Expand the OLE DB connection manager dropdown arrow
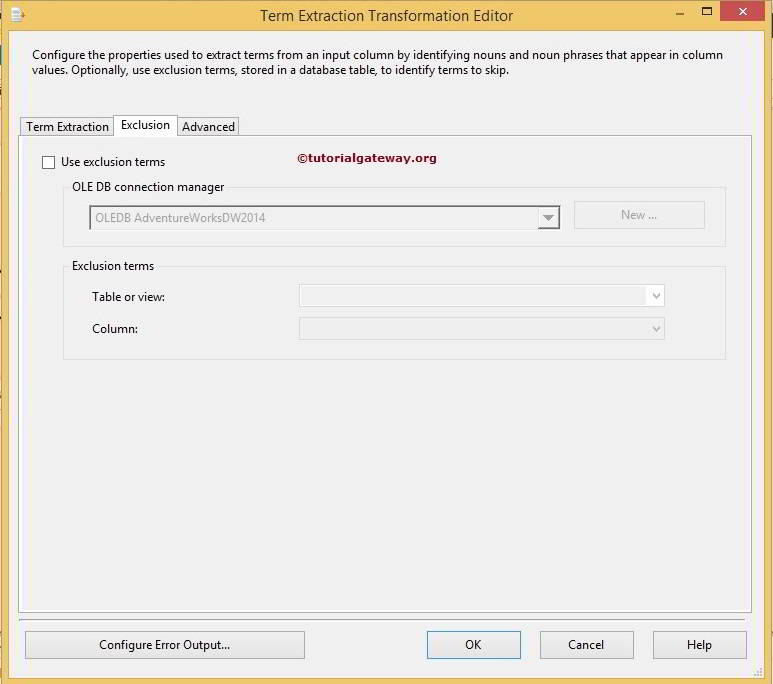 [548, 218]
